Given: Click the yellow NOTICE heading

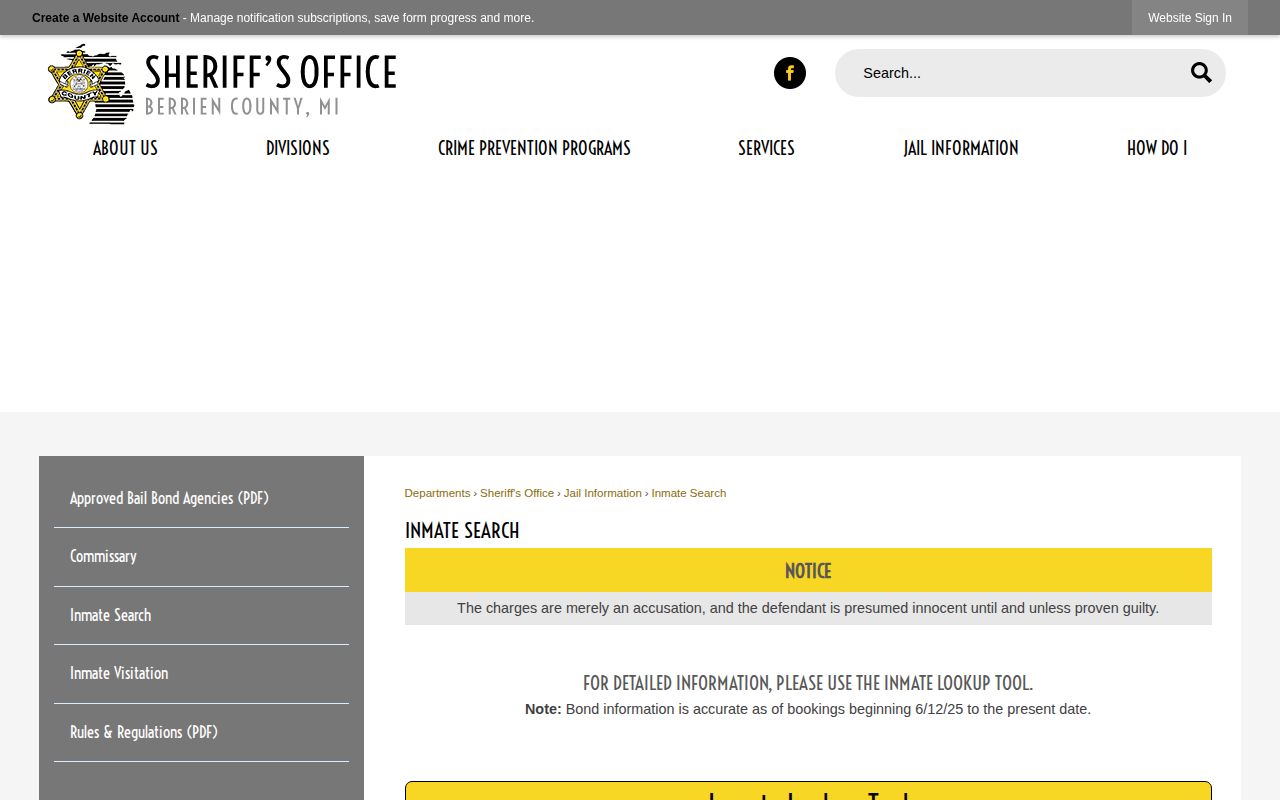Looking at the screenshot, I should 808,571.
